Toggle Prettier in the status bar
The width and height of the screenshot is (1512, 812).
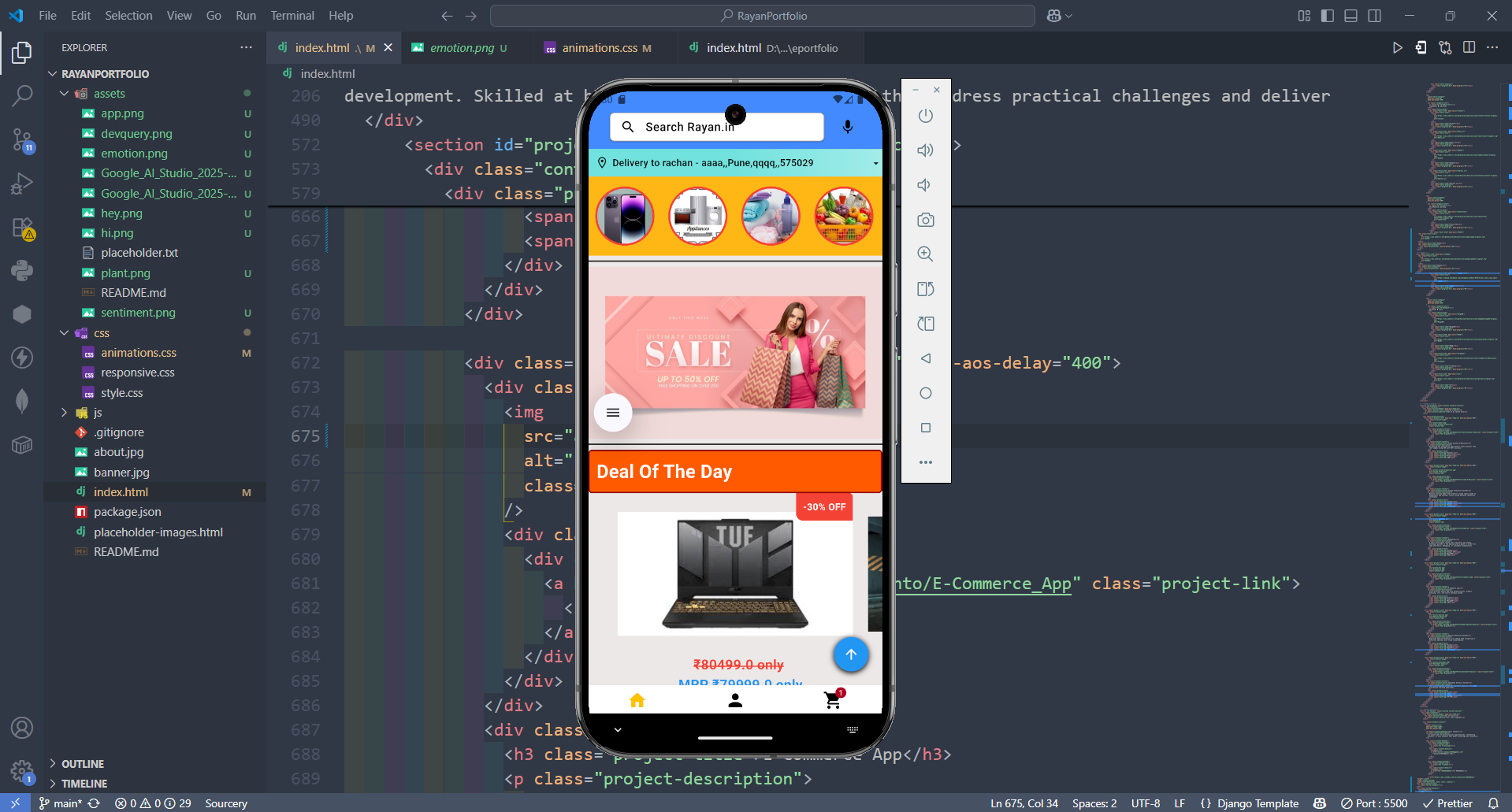[1447, 803]
